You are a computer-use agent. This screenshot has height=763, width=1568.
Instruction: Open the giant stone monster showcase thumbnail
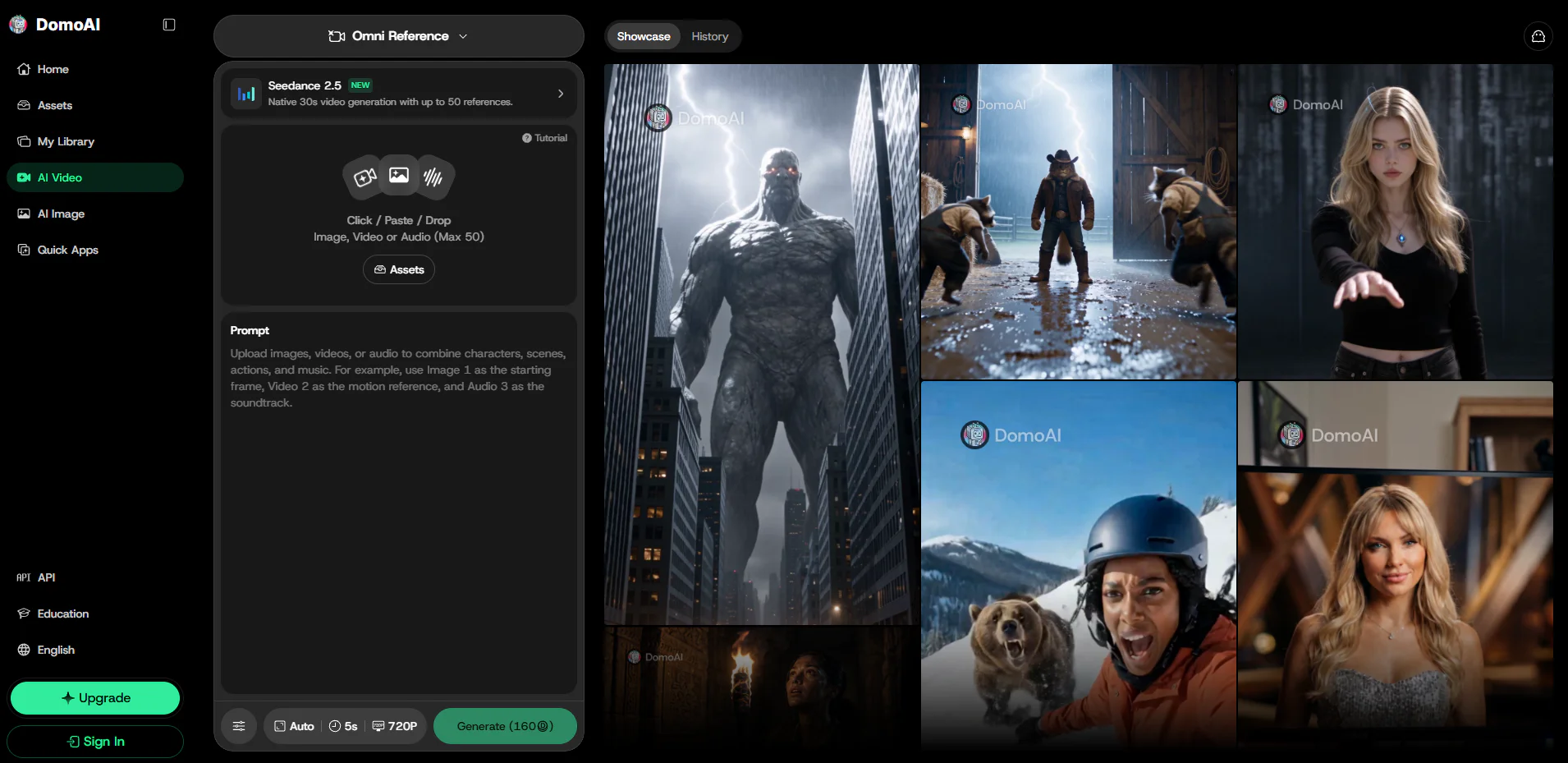(x=762, y=345)
